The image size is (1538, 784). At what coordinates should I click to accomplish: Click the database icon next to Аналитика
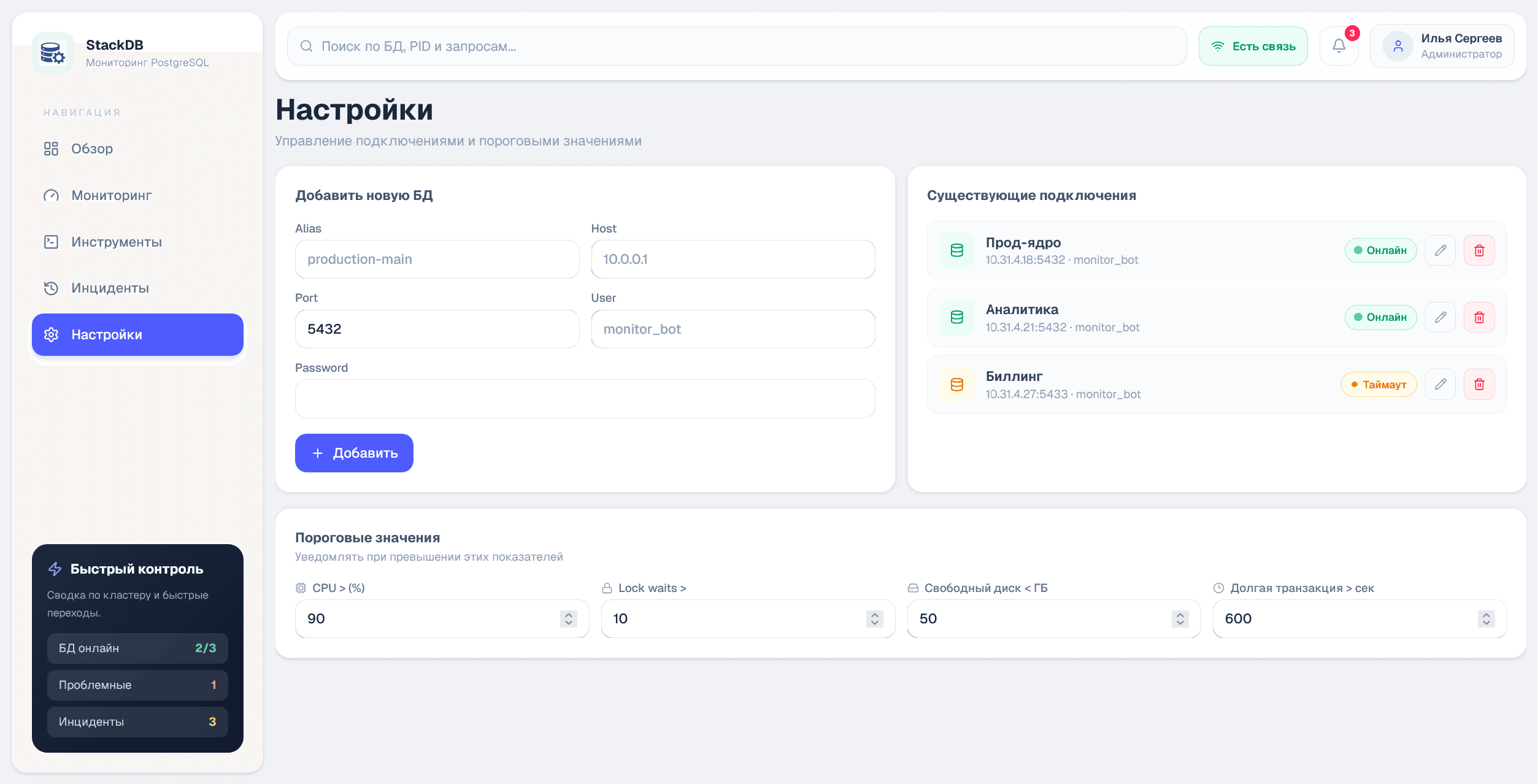click(x=956, y=317)
